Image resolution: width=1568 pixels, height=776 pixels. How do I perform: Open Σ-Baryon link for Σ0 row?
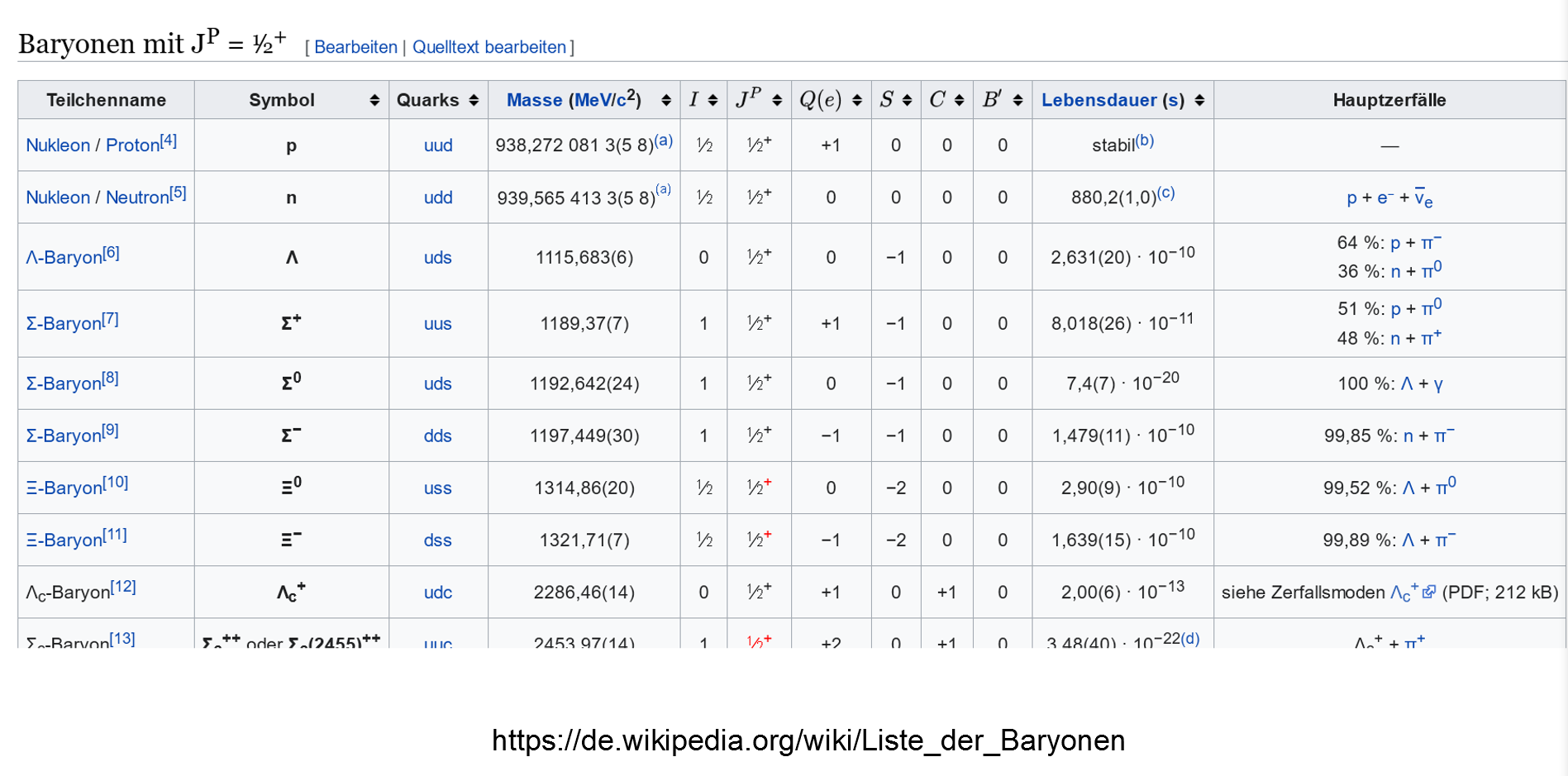pyautogui.click(x=64, y=383)
